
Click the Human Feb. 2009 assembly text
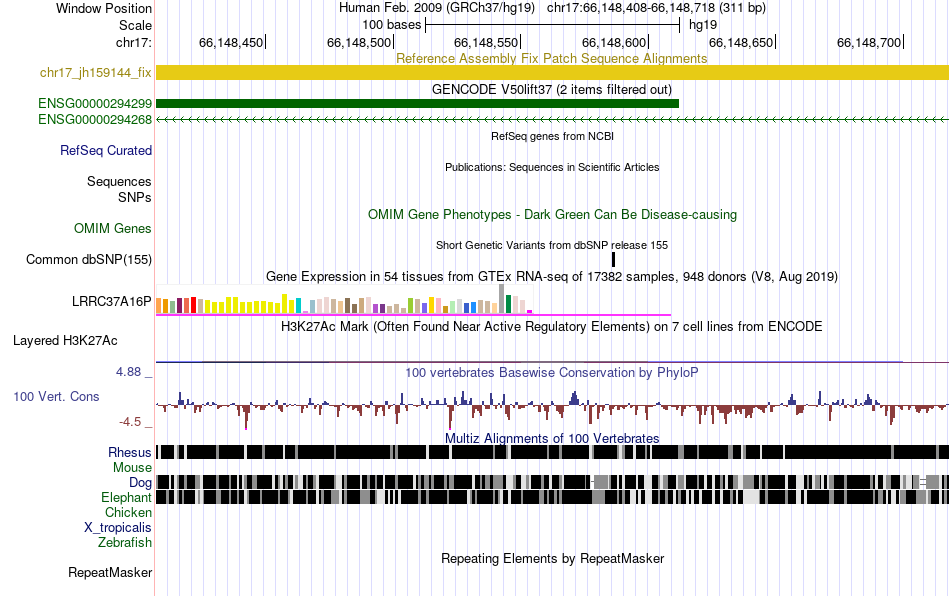[437, 8]
